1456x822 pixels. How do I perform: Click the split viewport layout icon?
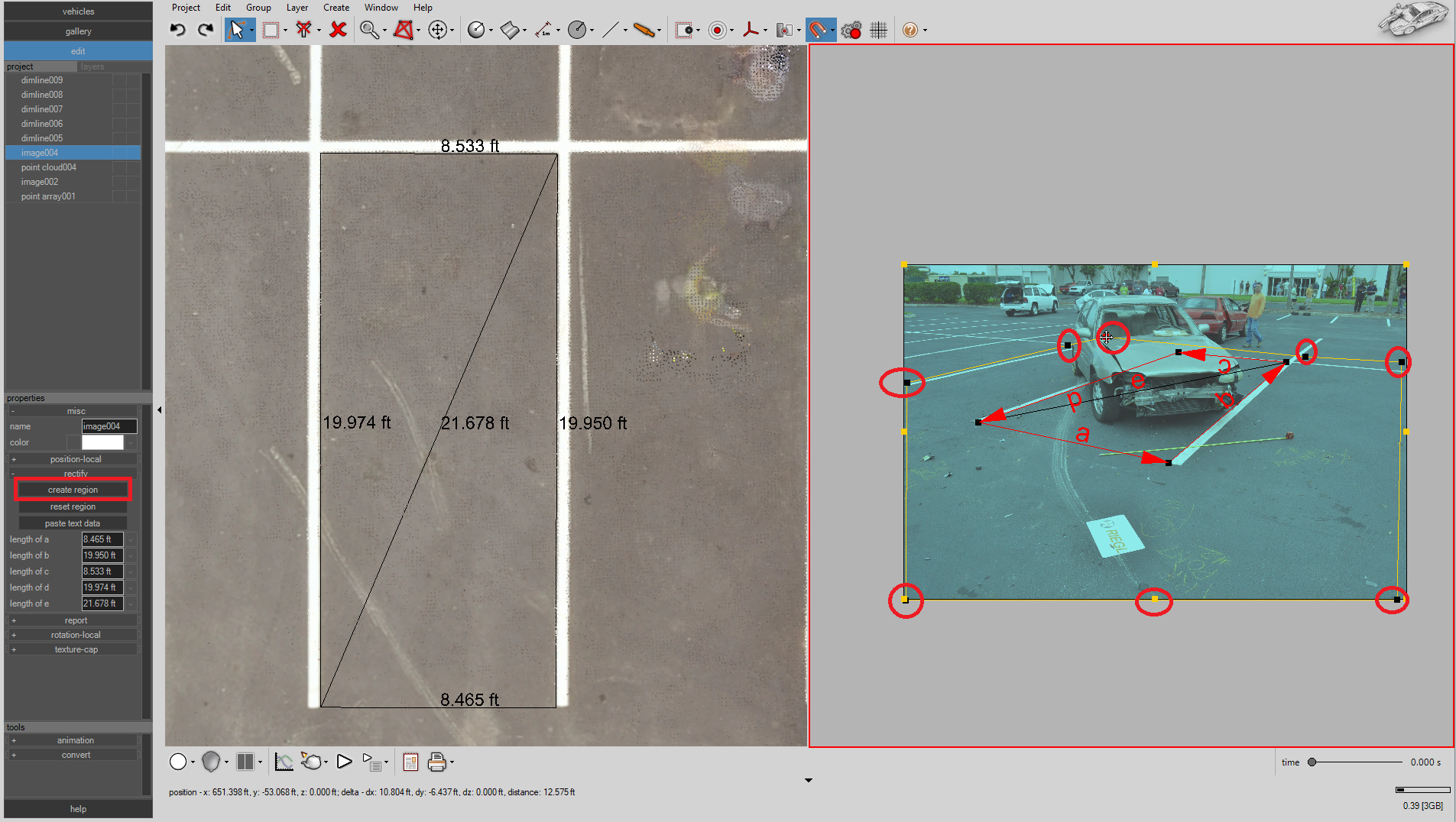click(245, 762)
